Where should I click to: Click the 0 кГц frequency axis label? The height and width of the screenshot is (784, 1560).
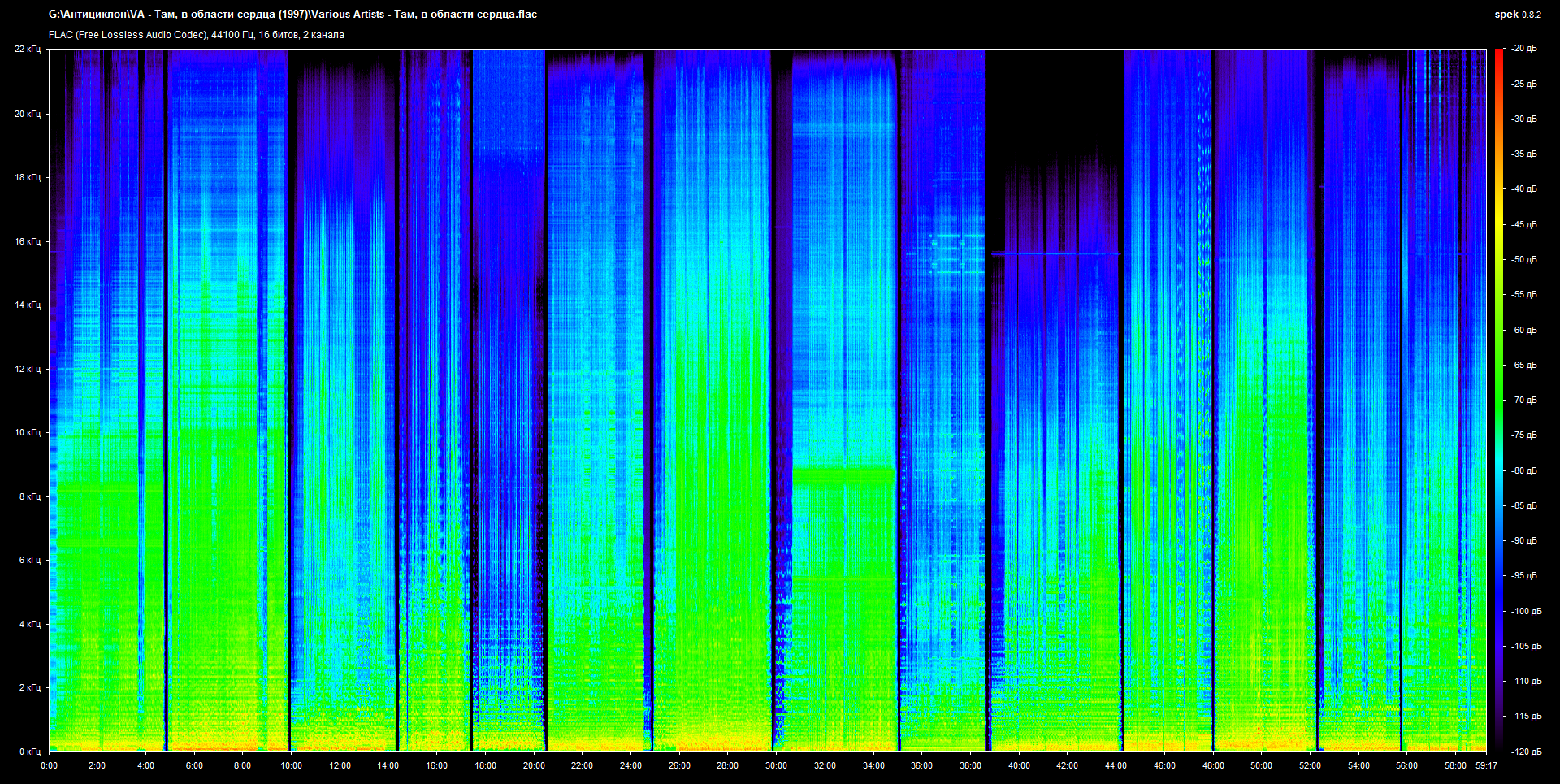click(x=29, y=752)
